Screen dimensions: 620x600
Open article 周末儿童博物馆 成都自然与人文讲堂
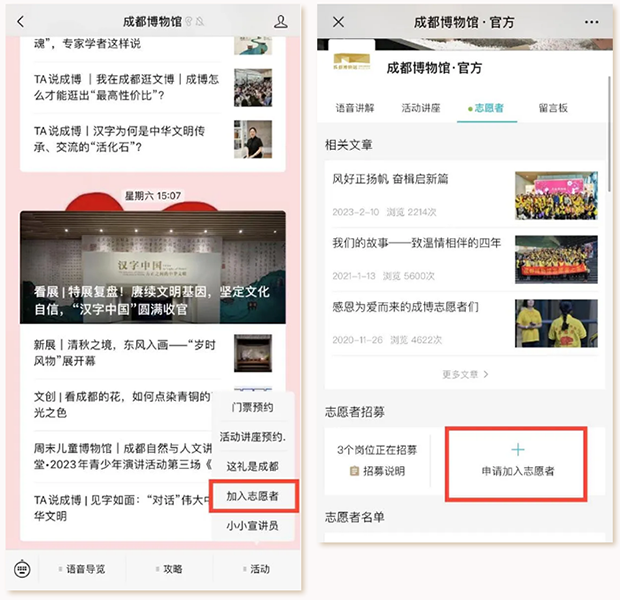coord(123,456)
